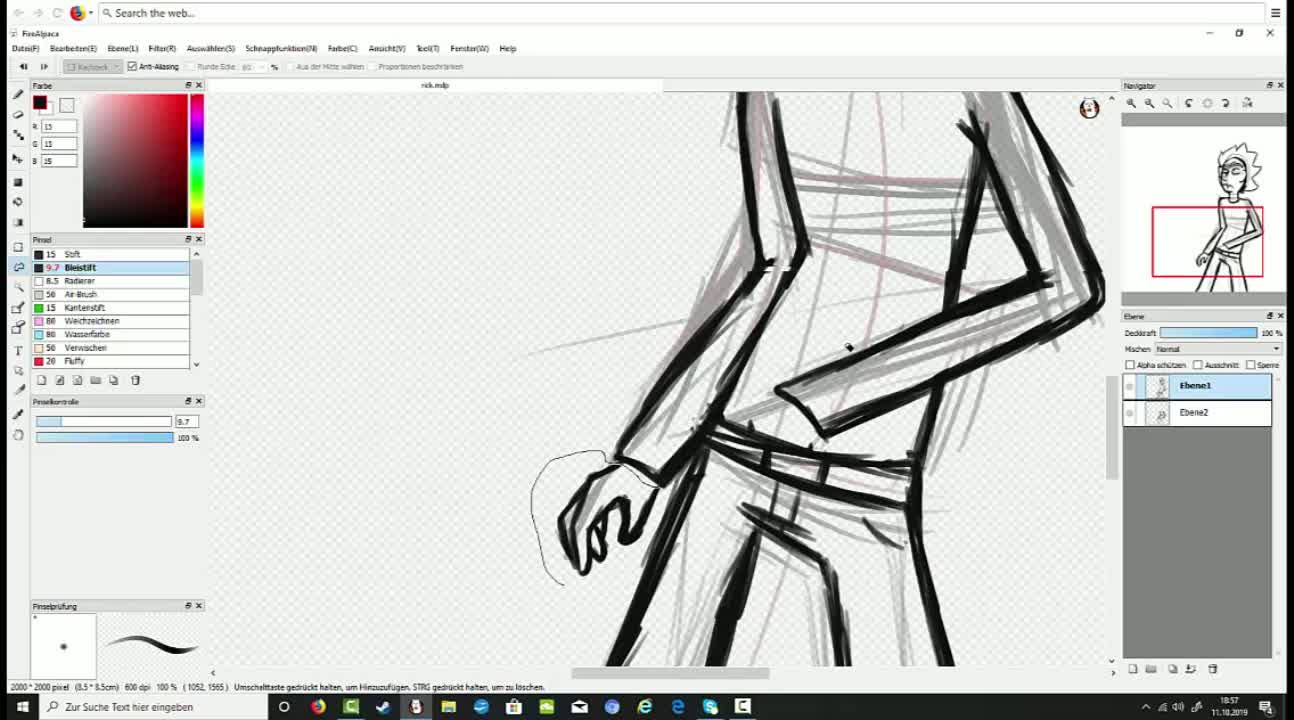Image resolution: width=1294 pixels, height=720 pixels.
Task: Open browser menu arrow beside Firefox logo
Action: click(91, 13)
